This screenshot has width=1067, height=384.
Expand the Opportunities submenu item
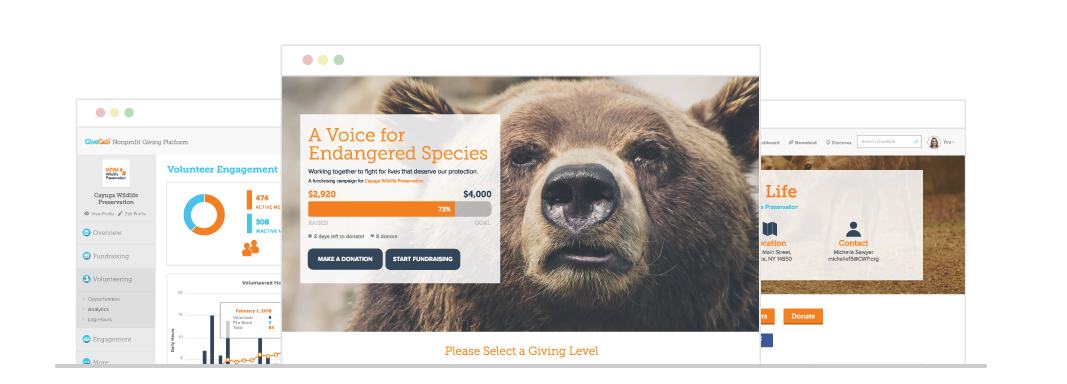click(103, 299)
